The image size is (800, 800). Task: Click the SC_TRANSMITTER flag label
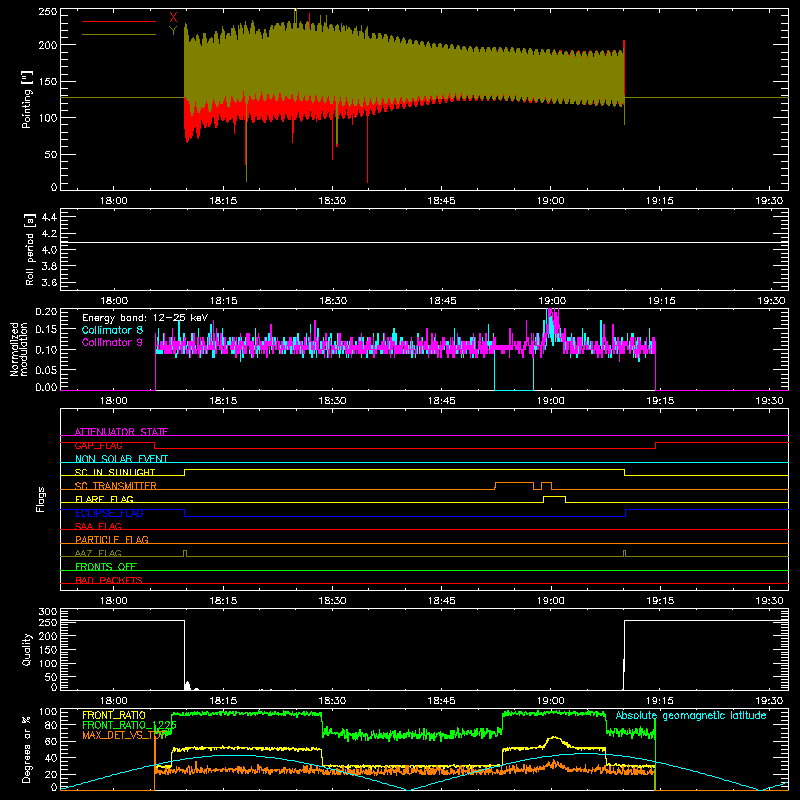(116, 486)
